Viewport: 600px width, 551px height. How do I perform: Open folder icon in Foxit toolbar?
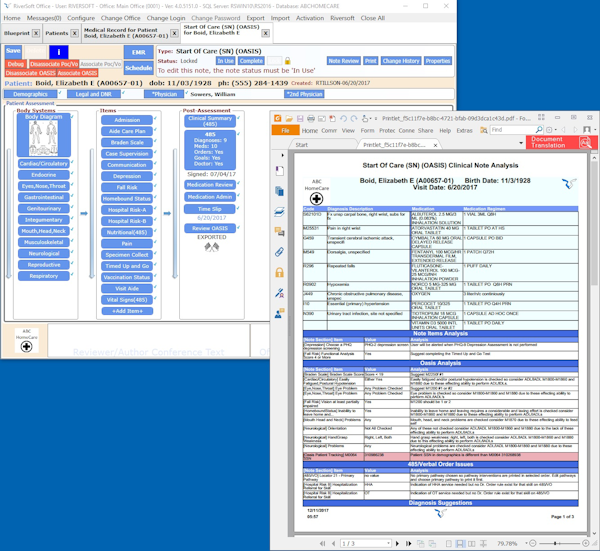289,119
